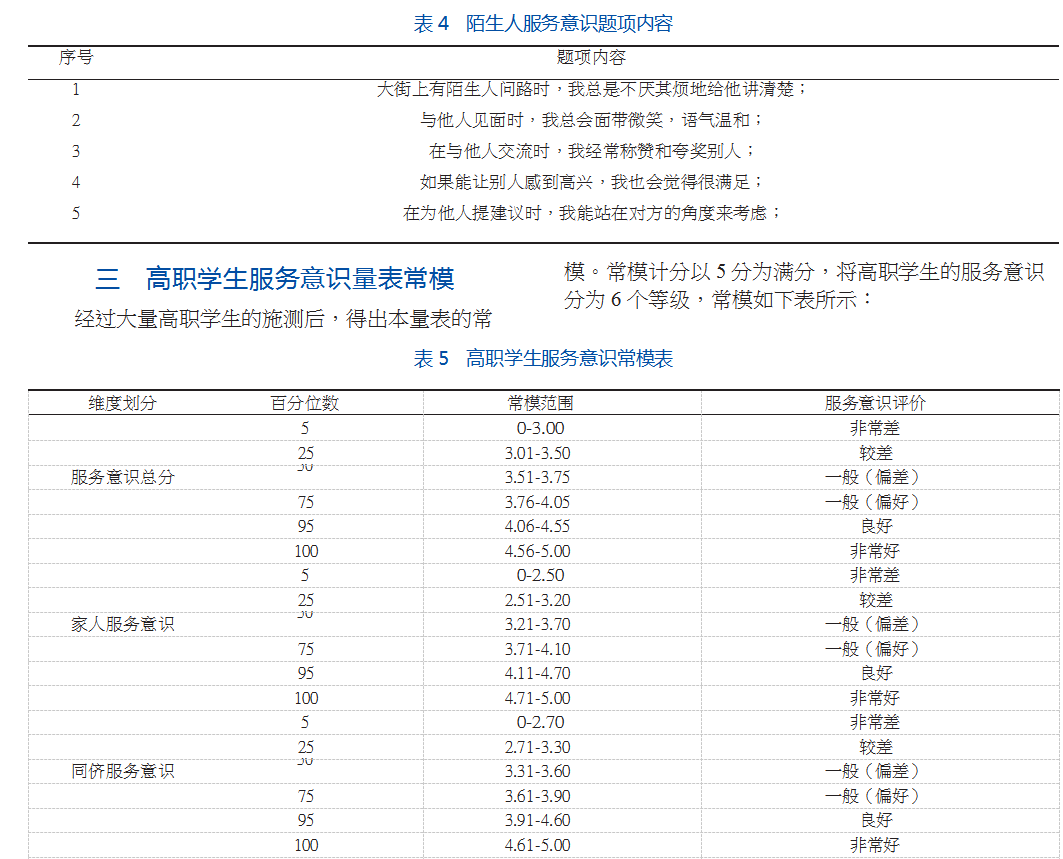The width and height of the screenshot is (1063, 859).
Task: Select the 服务意识评价 column header
Action: click(875, 403)
